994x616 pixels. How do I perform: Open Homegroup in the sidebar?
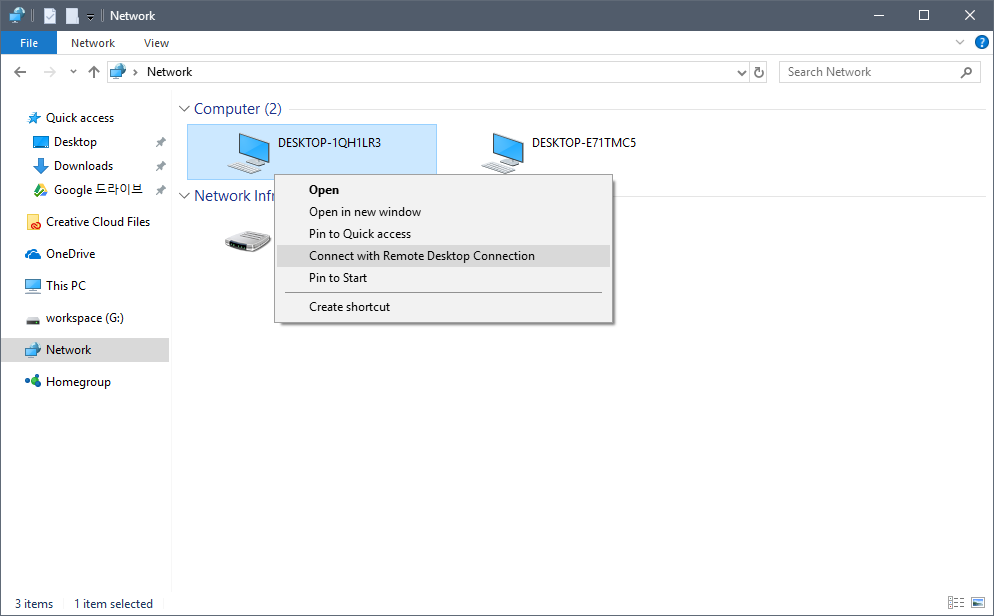point(78,382)
